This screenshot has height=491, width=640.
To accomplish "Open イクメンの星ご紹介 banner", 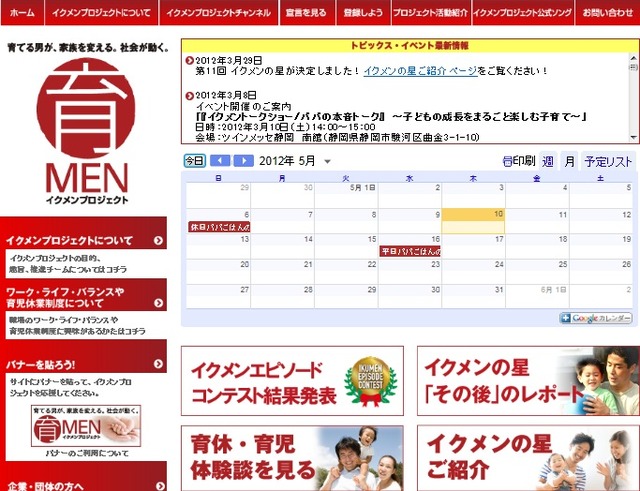I will 529,458.
